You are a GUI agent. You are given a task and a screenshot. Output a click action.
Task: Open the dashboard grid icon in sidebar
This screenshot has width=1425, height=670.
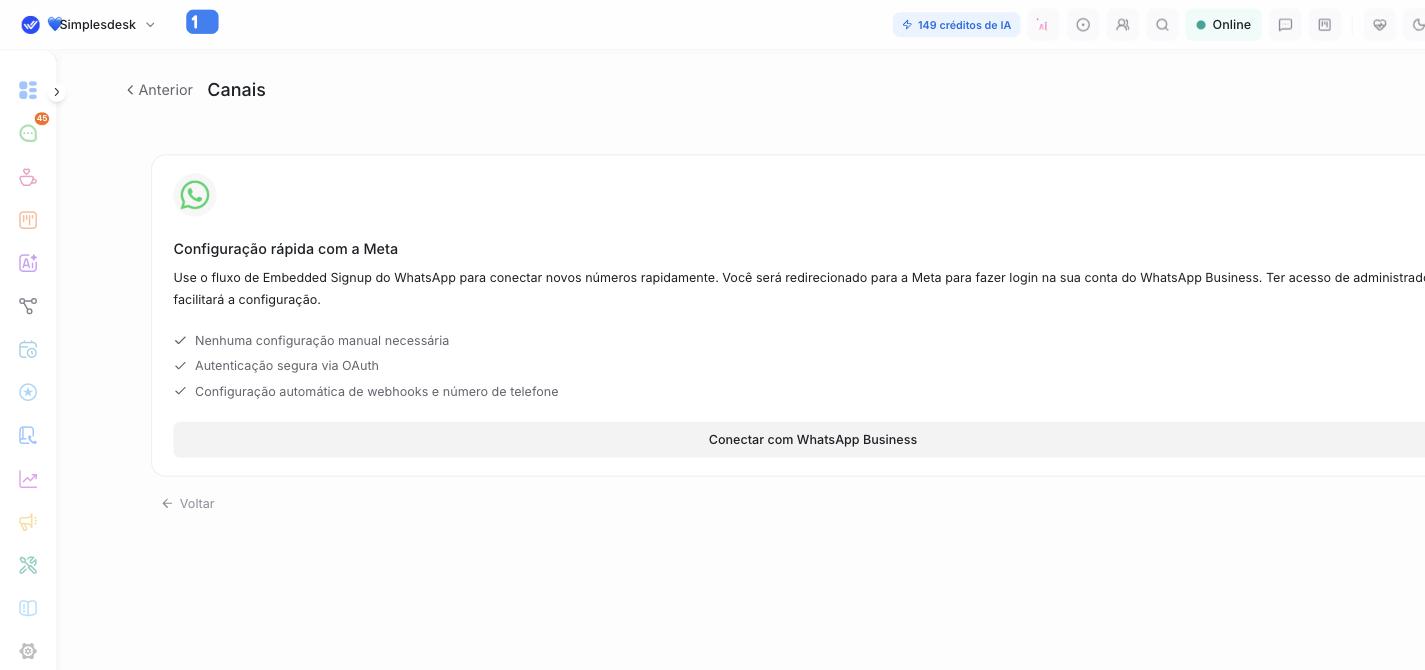pyautogui.click(x=28, y=90)
